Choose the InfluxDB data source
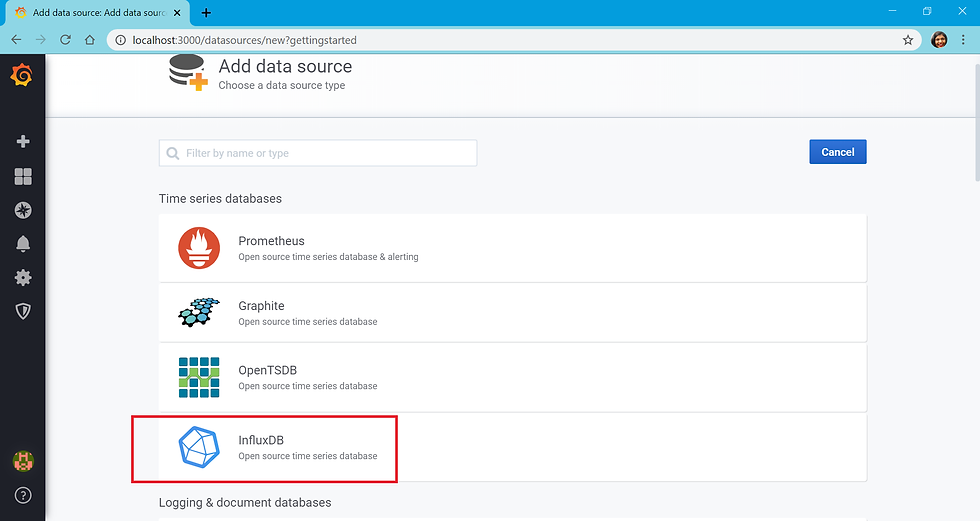Image resolution: width=980 pixels, height=521 pixels. coord(512,447)
